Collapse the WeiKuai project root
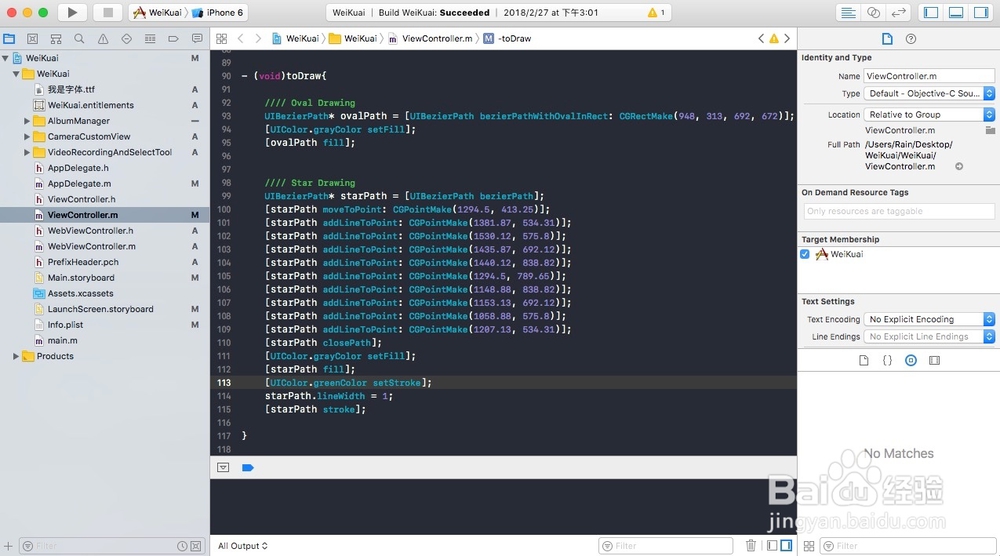 coord(6,58)
